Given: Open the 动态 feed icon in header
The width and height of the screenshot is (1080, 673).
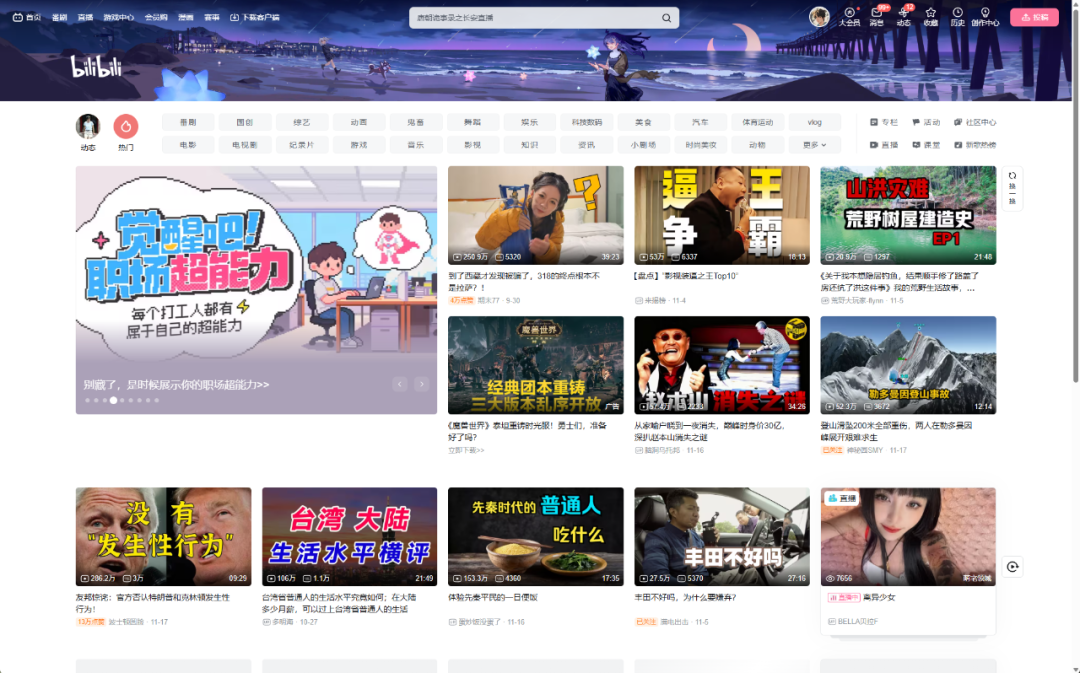Looking at the screenshot, I should click(x=903, y=16).
